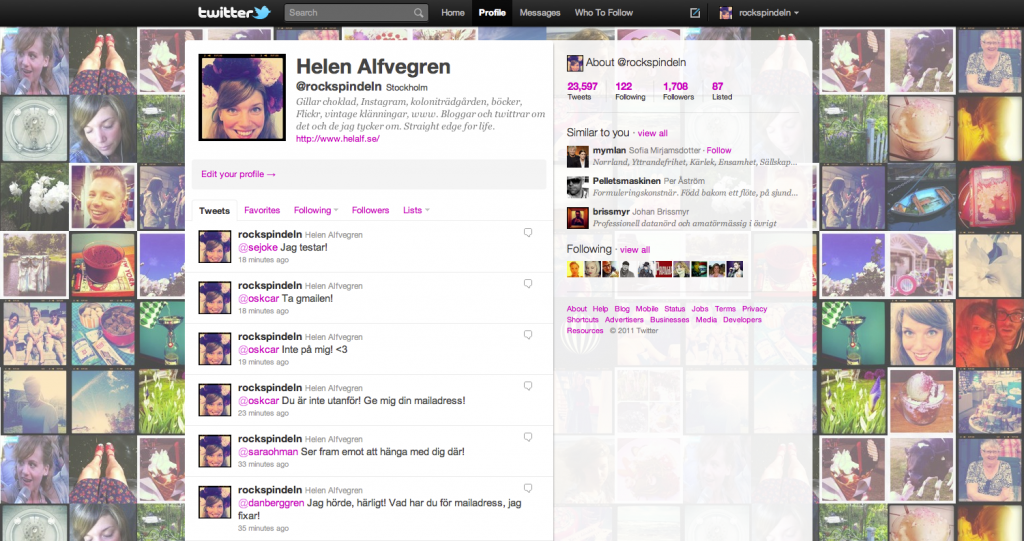The image size is (1024, 541).
Task: Click reply bubble on 'Jag testar!' tweet
Action: (528, 232)
